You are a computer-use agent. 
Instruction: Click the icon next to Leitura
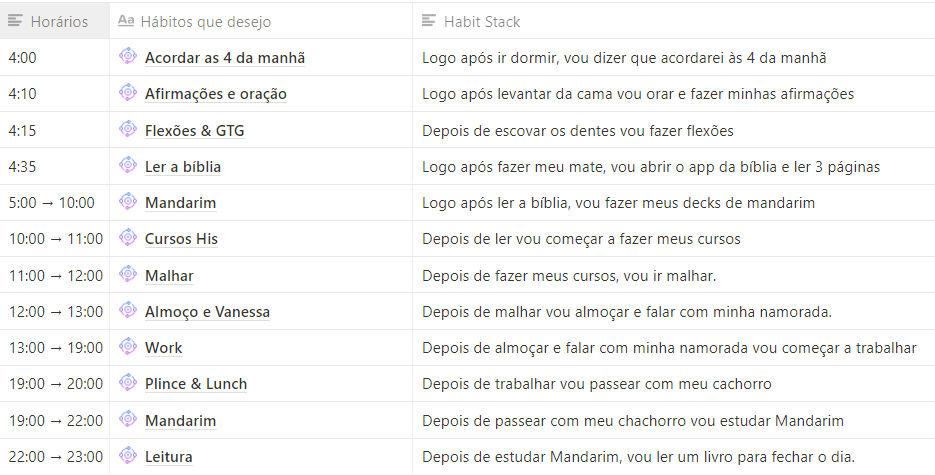tap(127, 456)
